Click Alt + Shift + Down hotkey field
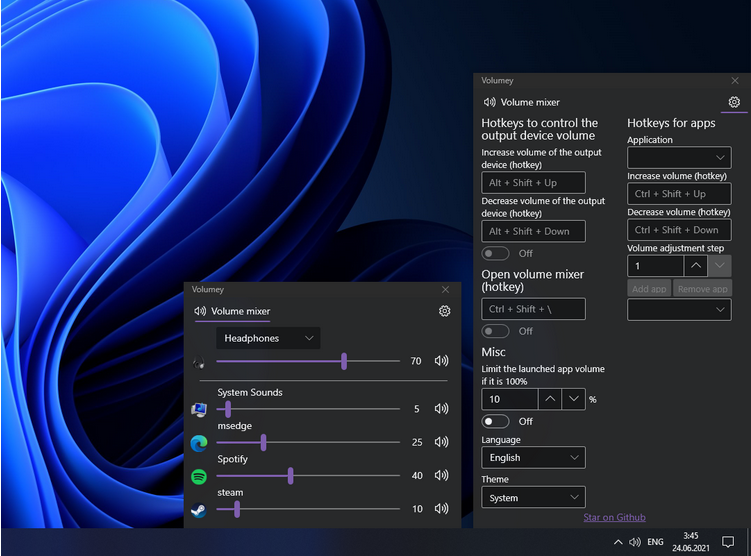751x556 pixels. click(533, 231)
